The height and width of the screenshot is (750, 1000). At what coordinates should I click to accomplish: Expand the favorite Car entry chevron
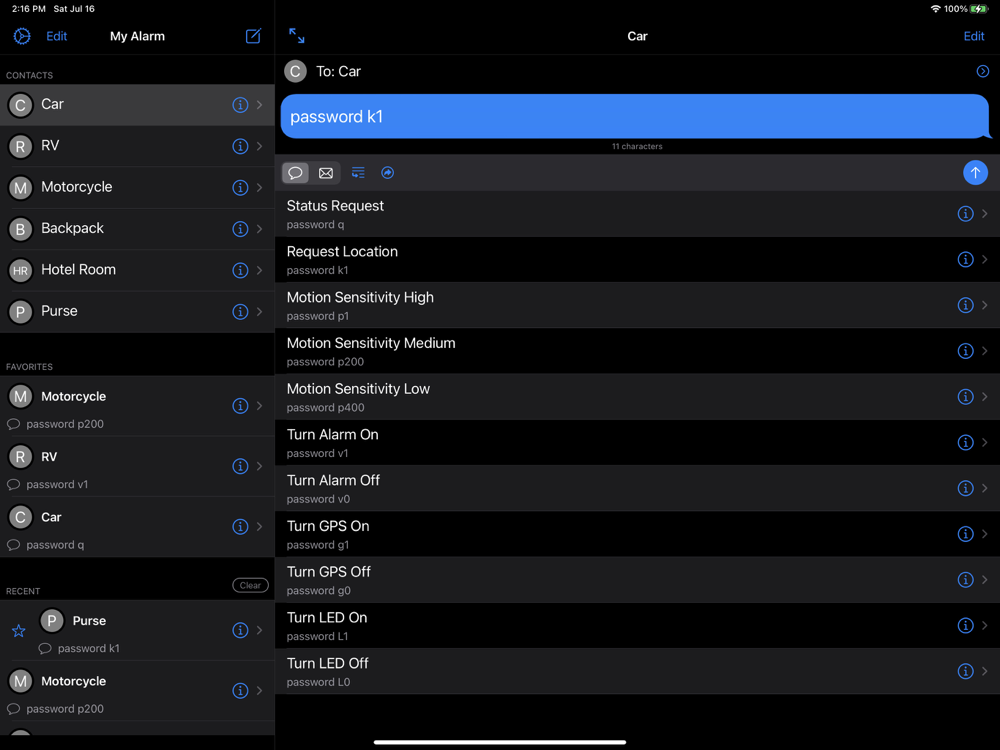point(260,527)
